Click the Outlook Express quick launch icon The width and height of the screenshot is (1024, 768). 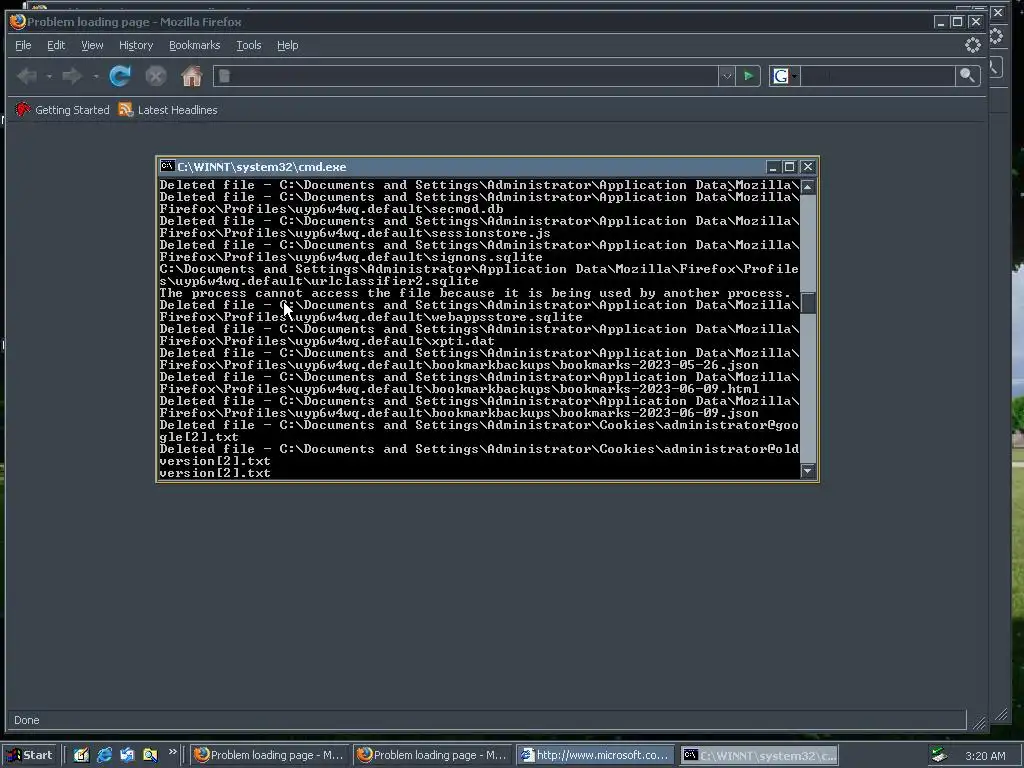tap(127, 755)
